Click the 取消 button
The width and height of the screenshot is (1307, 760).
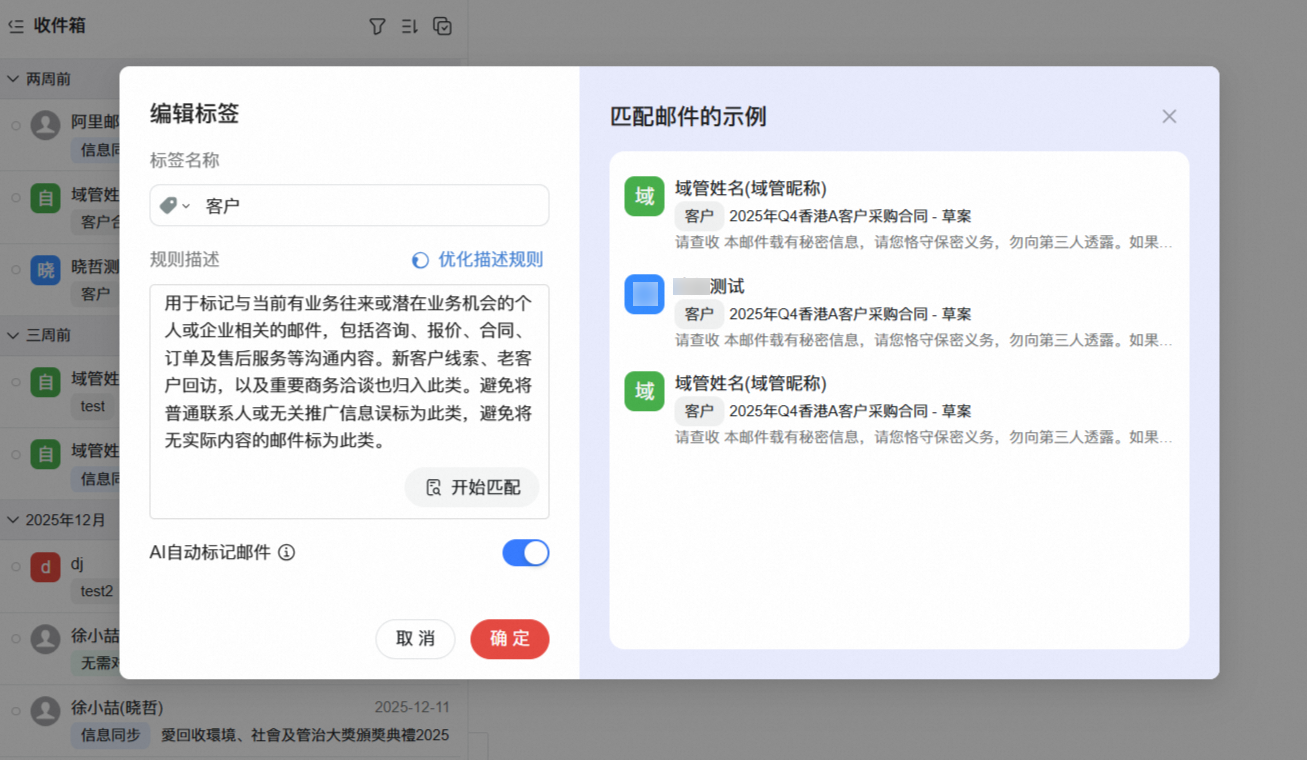pos(415,639)
